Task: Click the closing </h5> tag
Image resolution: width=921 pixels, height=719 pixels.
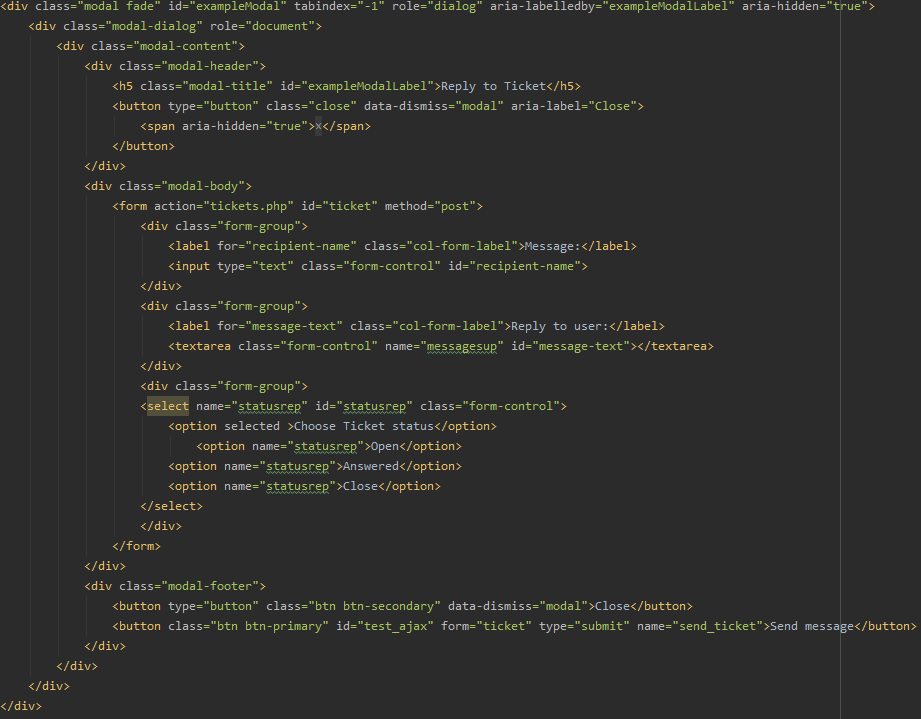Action: click(564, 86)
